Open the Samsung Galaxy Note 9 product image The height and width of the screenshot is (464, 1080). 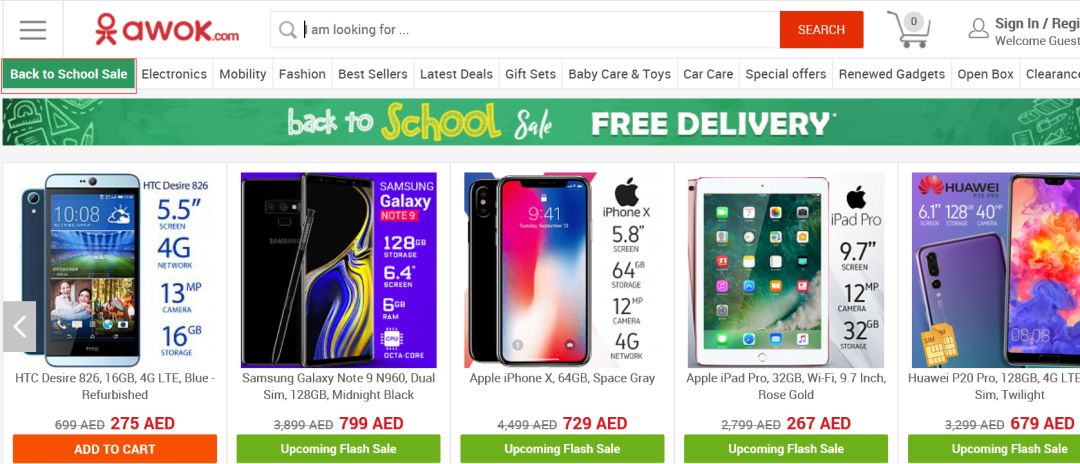pyautogui.click(x=339, y=270)
